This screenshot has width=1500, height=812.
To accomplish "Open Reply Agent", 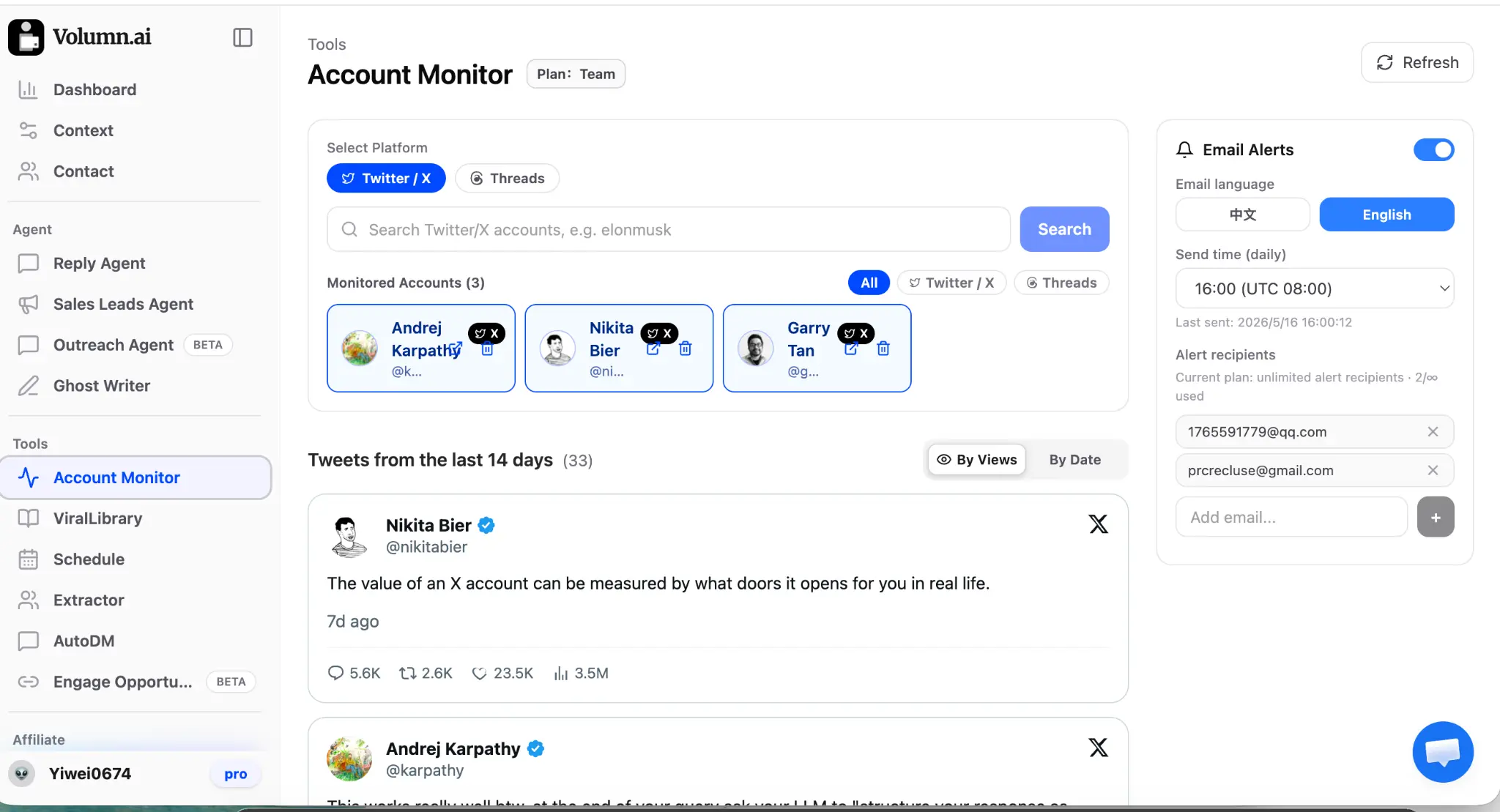I will click(x=99, y=263).
